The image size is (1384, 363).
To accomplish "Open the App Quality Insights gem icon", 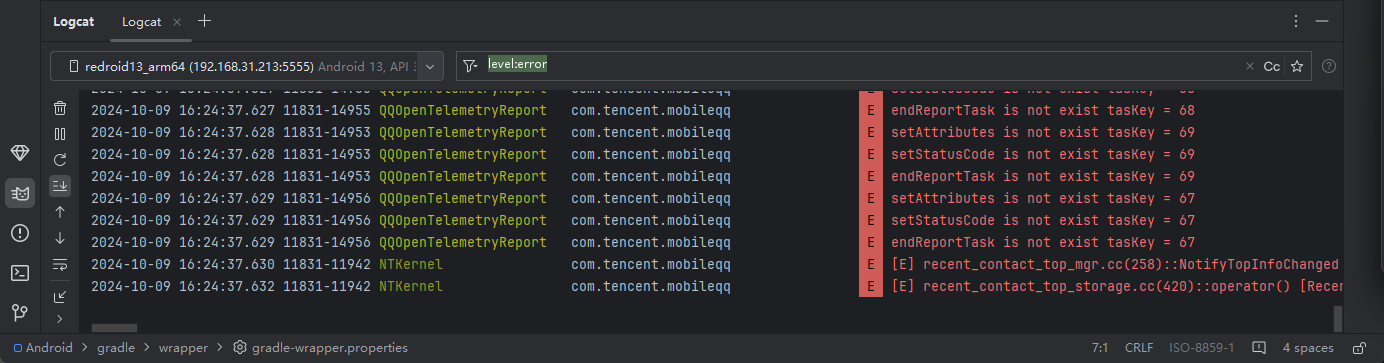I will click(x=20, y=153).
